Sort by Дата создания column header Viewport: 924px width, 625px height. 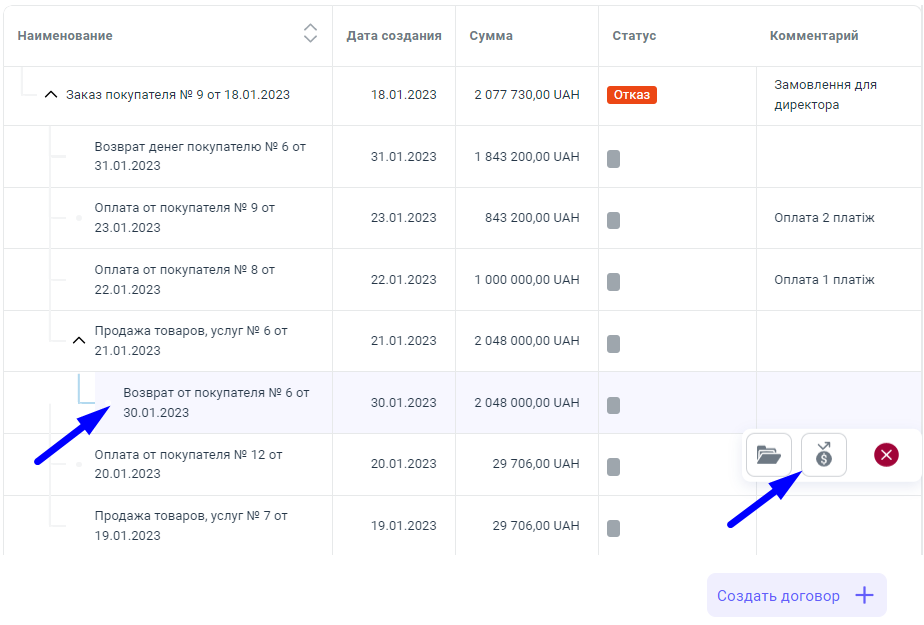click(x=393, y=36)
